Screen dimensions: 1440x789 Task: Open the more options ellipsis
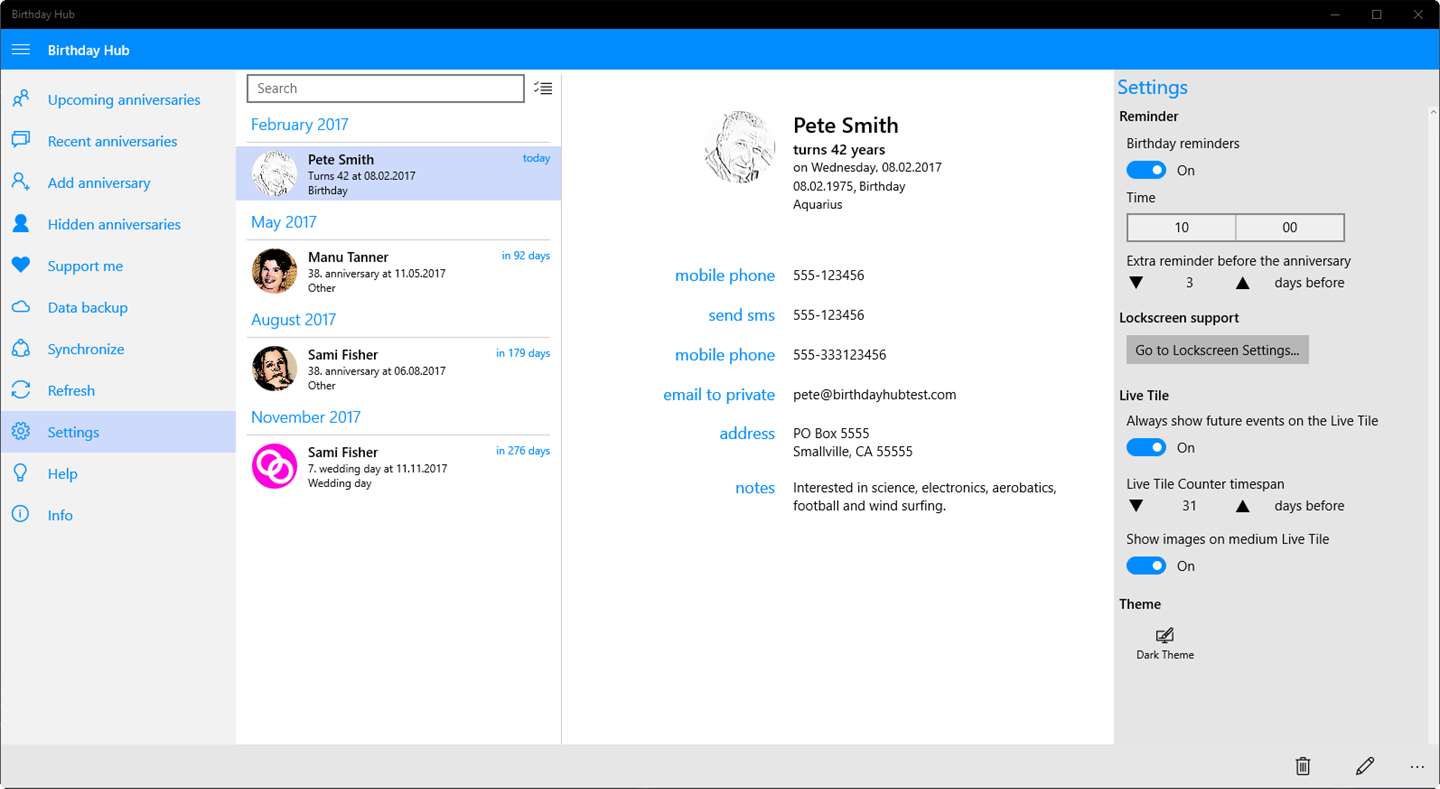pyautogui.click(x=1417, y=767)
